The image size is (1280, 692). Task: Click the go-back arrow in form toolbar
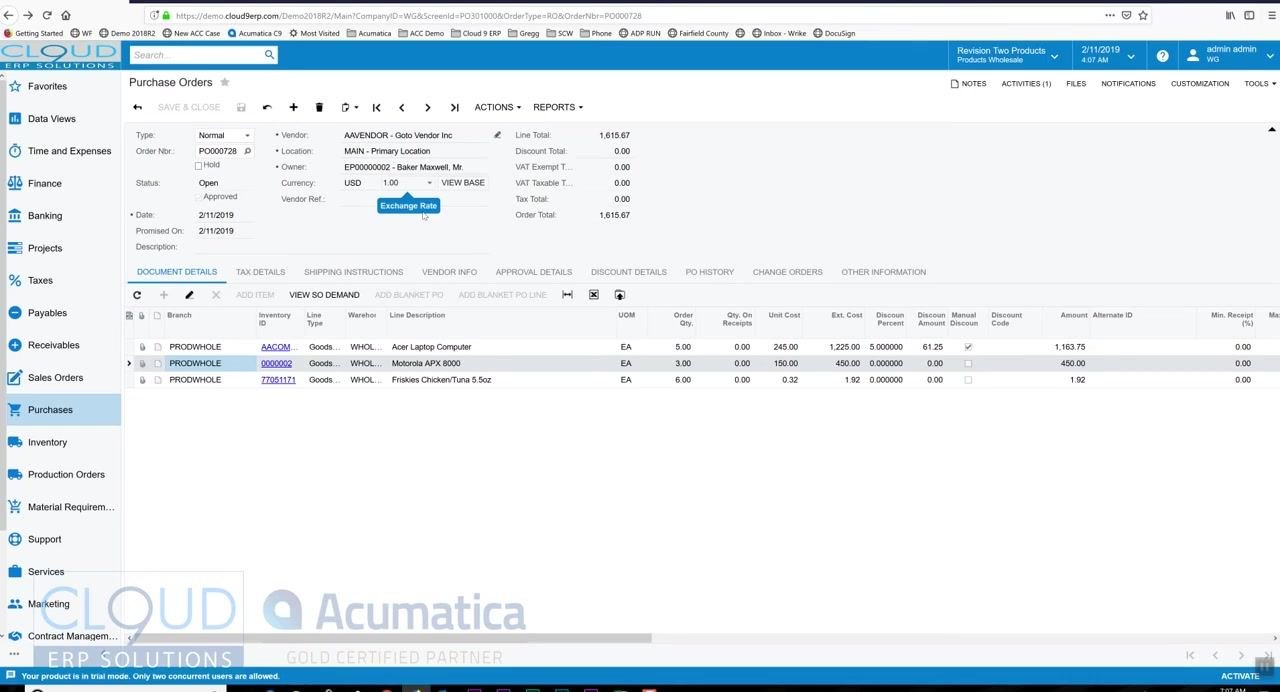[137, 107]
